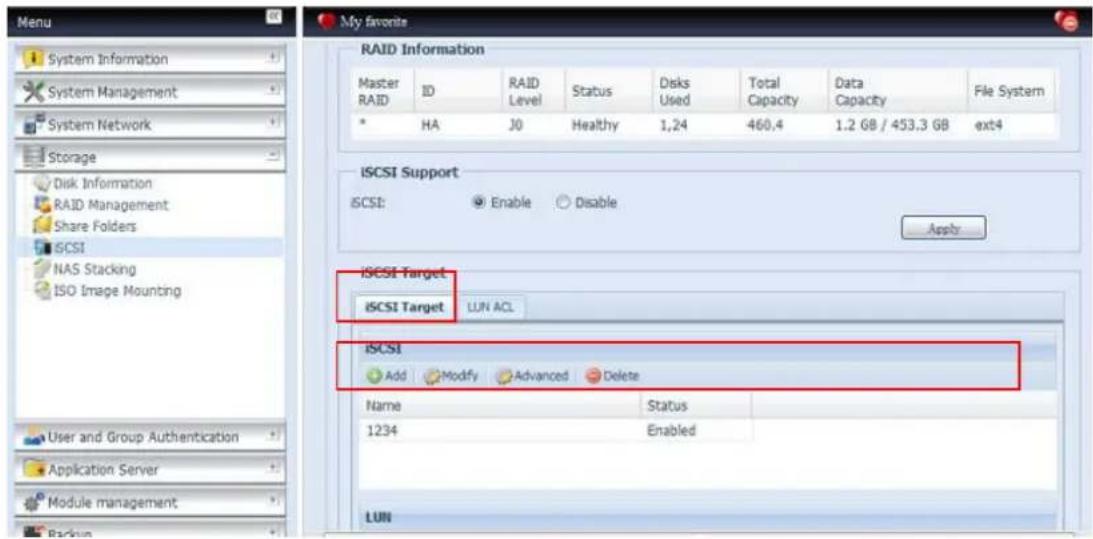The height and width of the screenshot is (539, 1093).
Task: Click the Share Folders folder icon
Action: pos(42,227)
